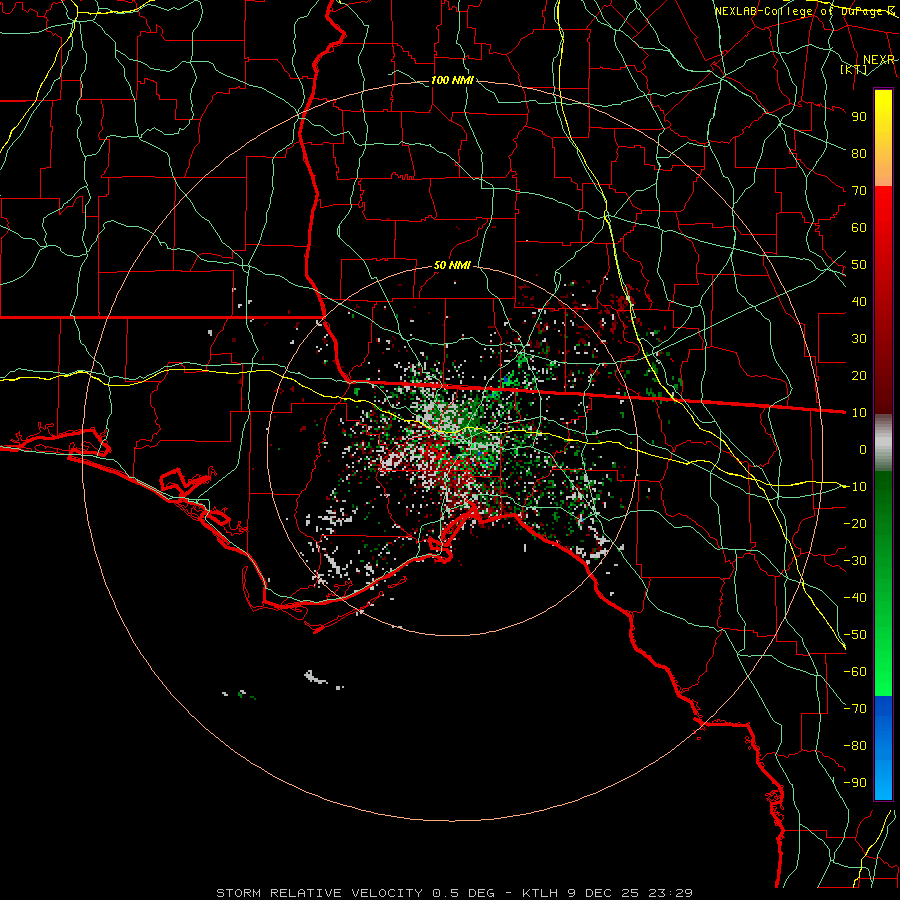Click the positive 40 knot scale label
This screenshot has height=900, width=900.
[859, 301]
